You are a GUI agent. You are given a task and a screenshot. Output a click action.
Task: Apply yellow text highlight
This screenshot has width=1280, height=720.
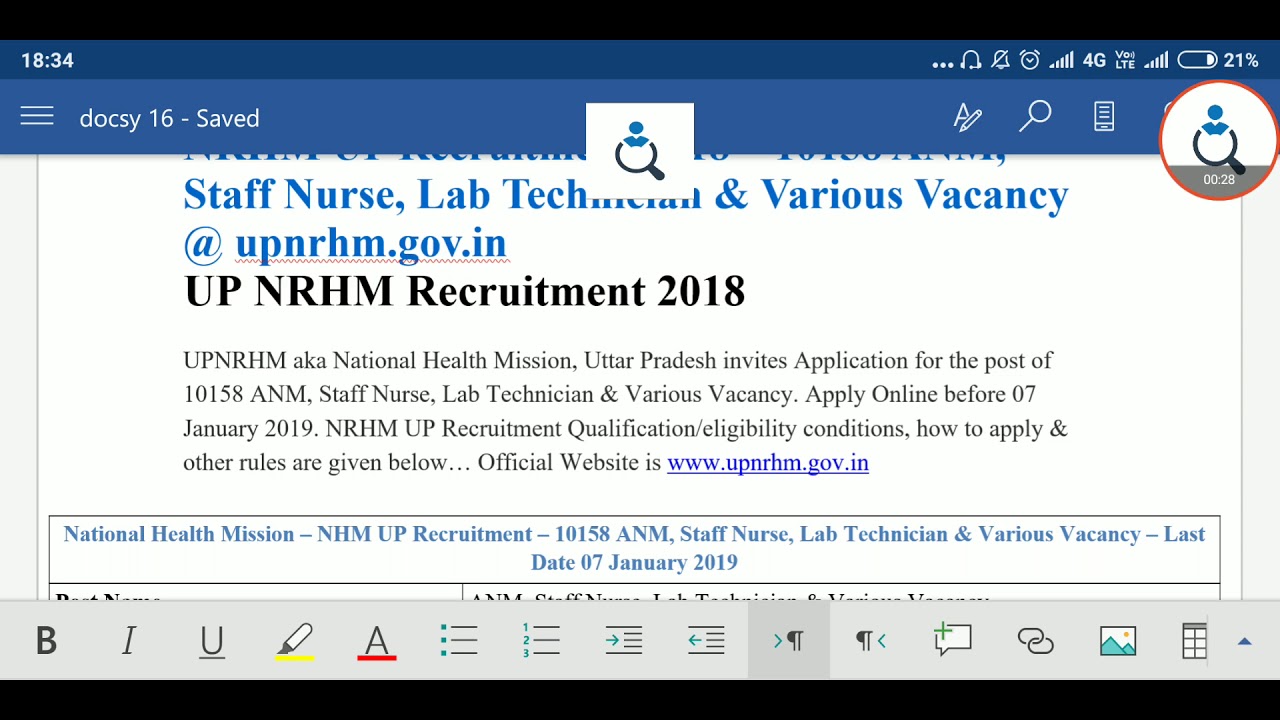295,641
